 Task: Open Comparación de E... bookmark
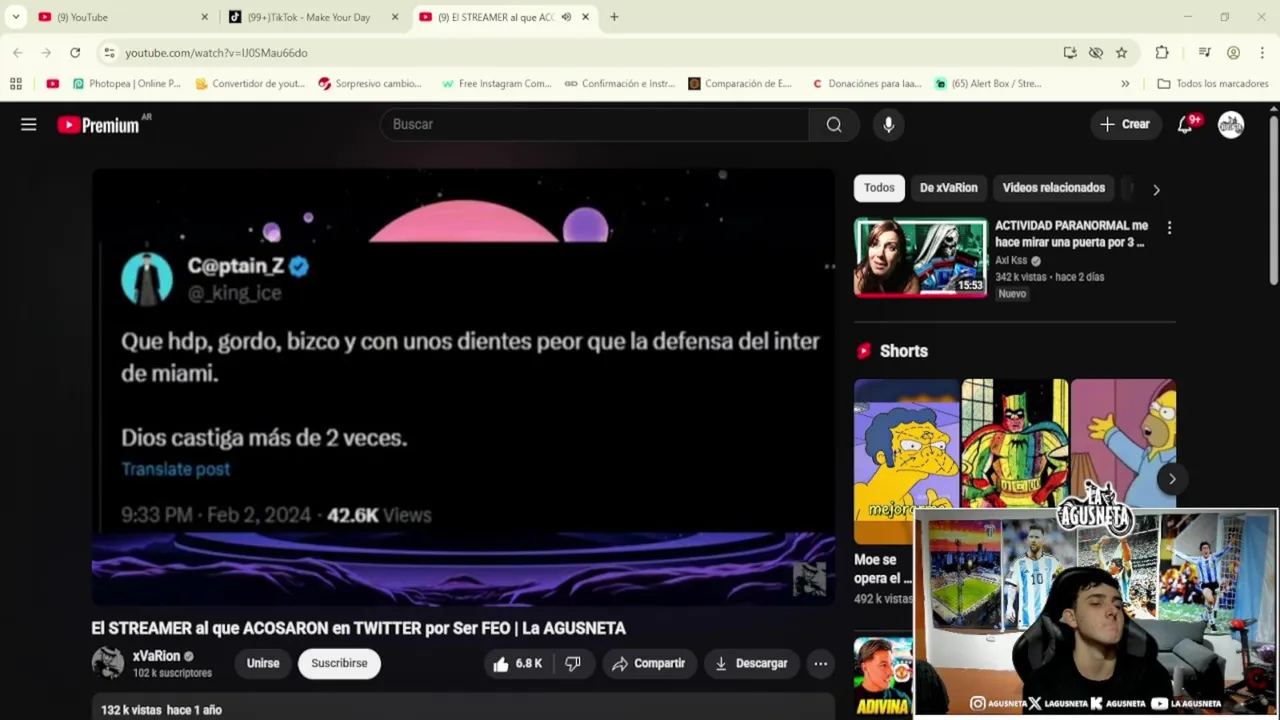tap(741, 84)
